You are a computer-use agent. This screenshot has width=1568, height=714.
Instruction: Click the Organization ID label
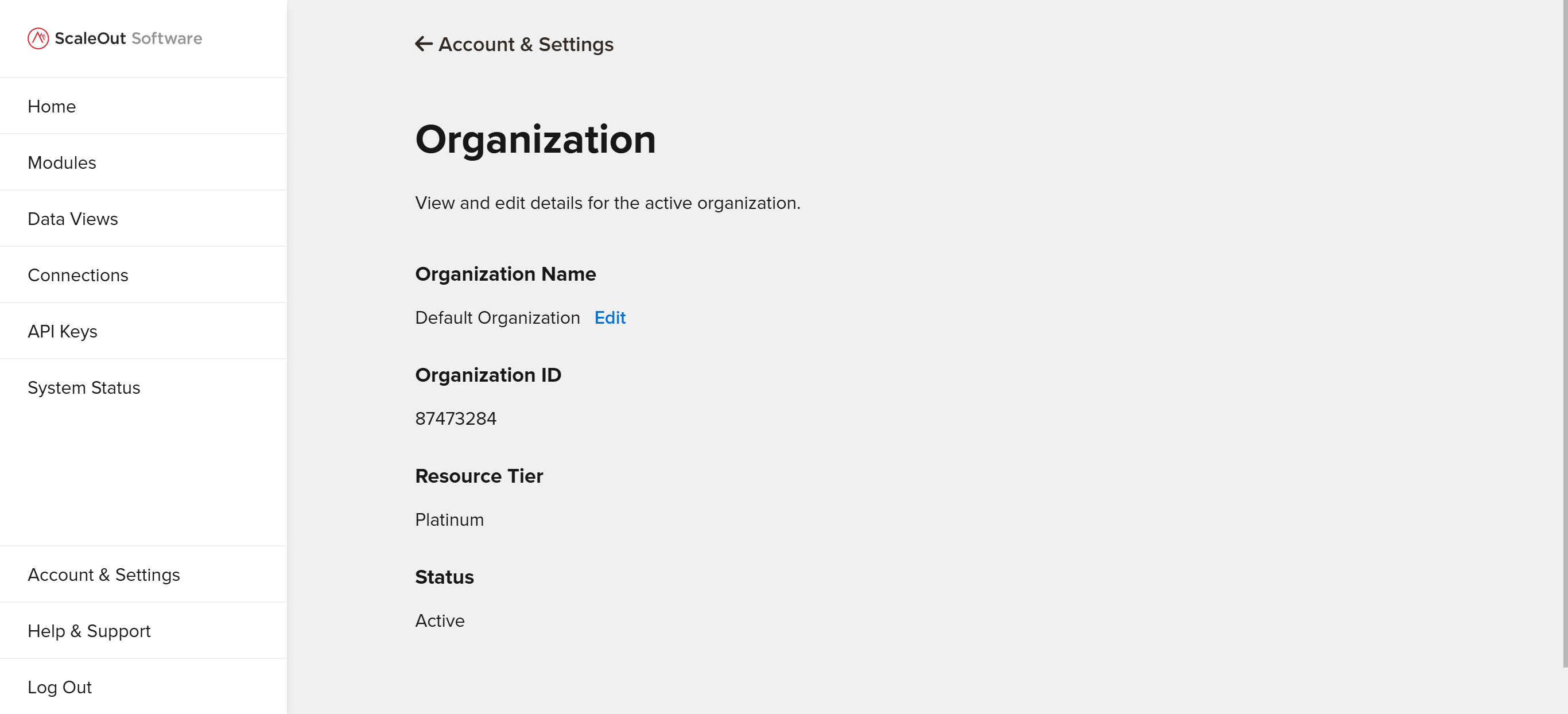tap(488, 375)
